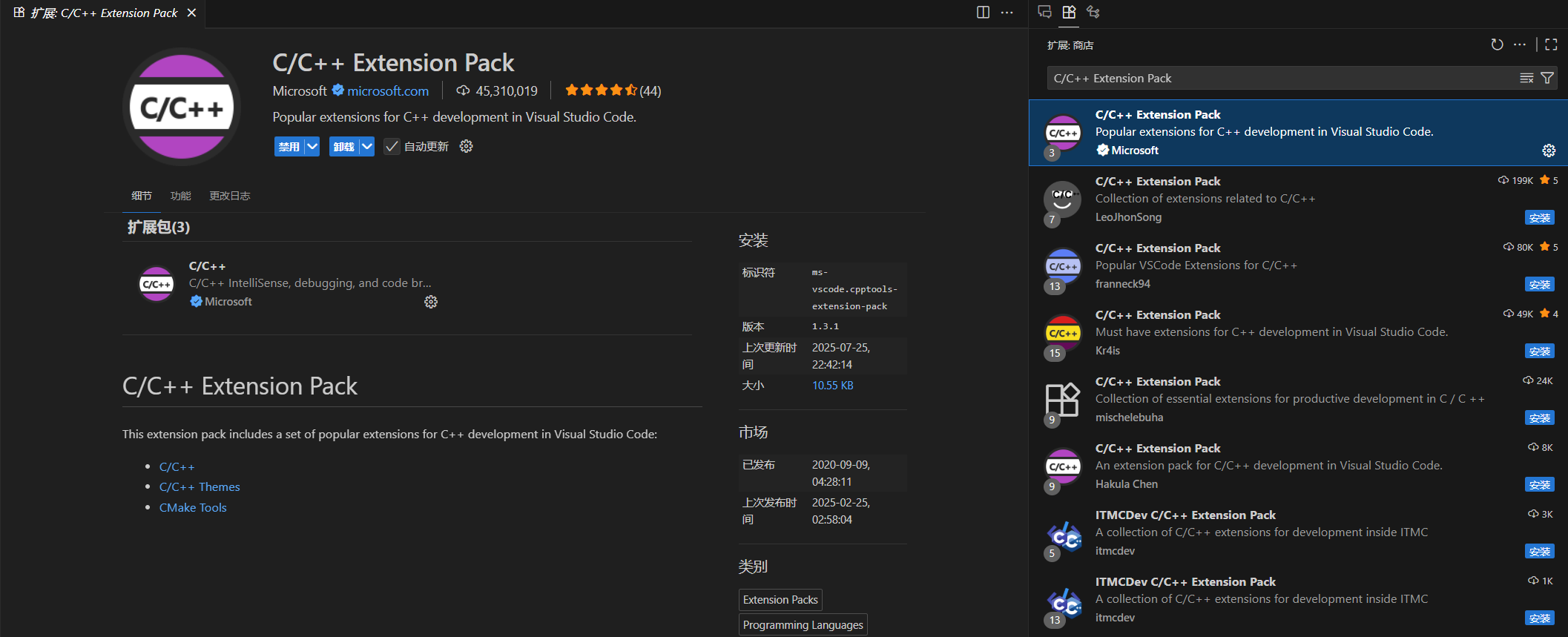Install the LeoJhonSong C/C++ Extension Pack
The height and width of the screenshot is (637, 1568).
point(1540,218)
